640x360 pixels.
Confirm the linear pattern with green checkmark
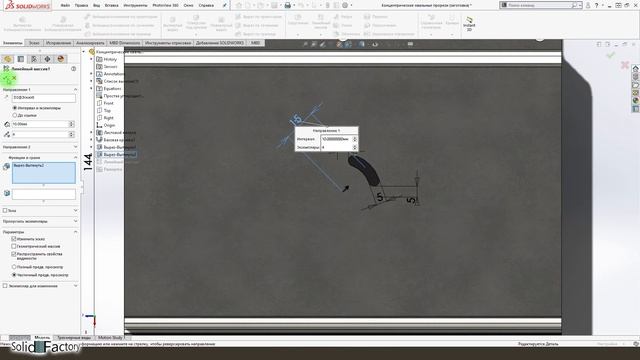coord(6,78)
